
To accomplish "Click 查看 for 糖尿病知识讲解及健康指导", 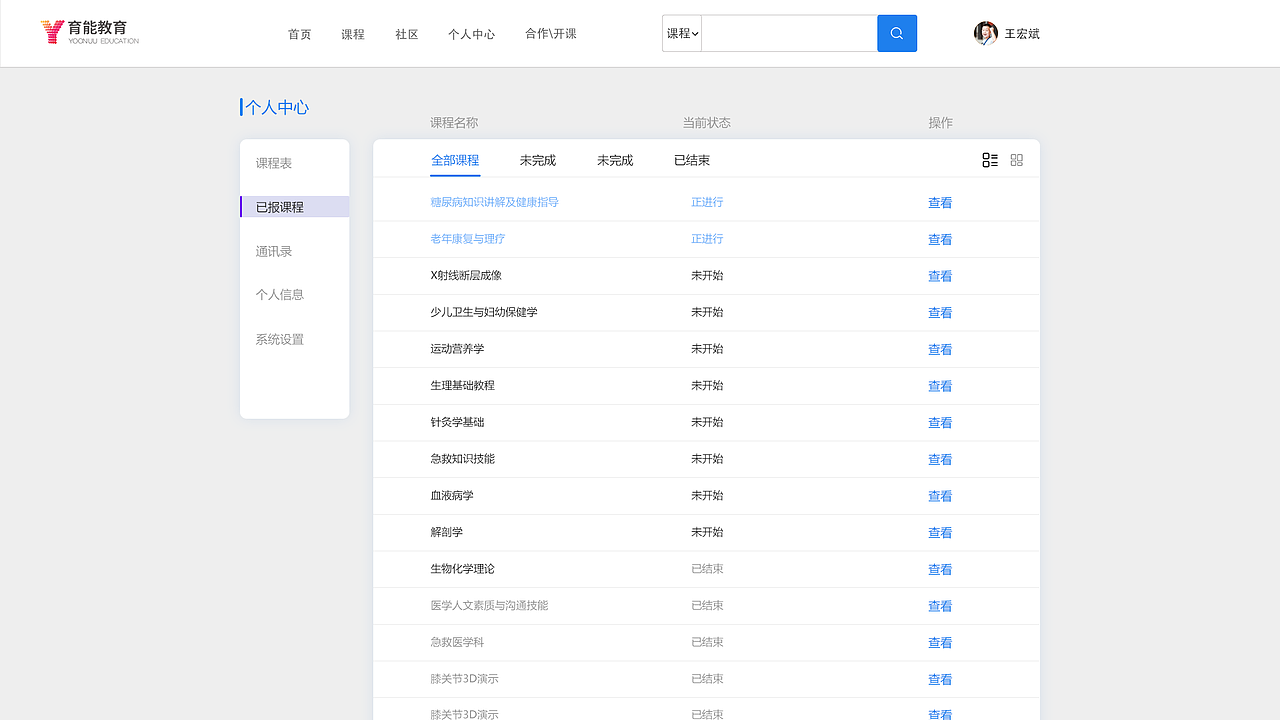I will pyautogui.click(x=940, y=202).
